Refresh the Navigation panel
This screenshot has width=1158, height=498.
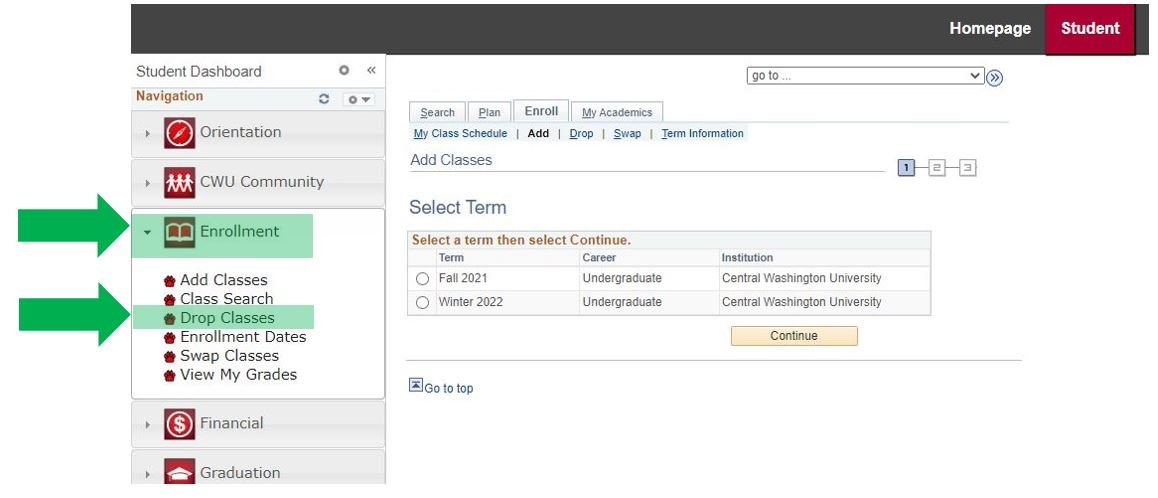pos(324,98)
